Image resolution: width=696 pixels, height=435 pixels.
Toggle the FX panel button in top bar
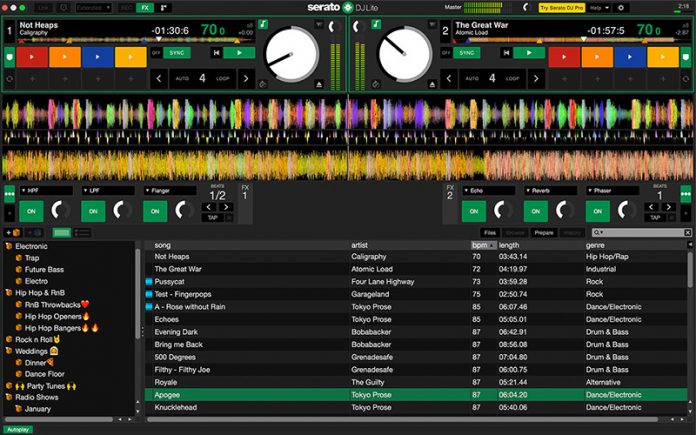point(146,7)
